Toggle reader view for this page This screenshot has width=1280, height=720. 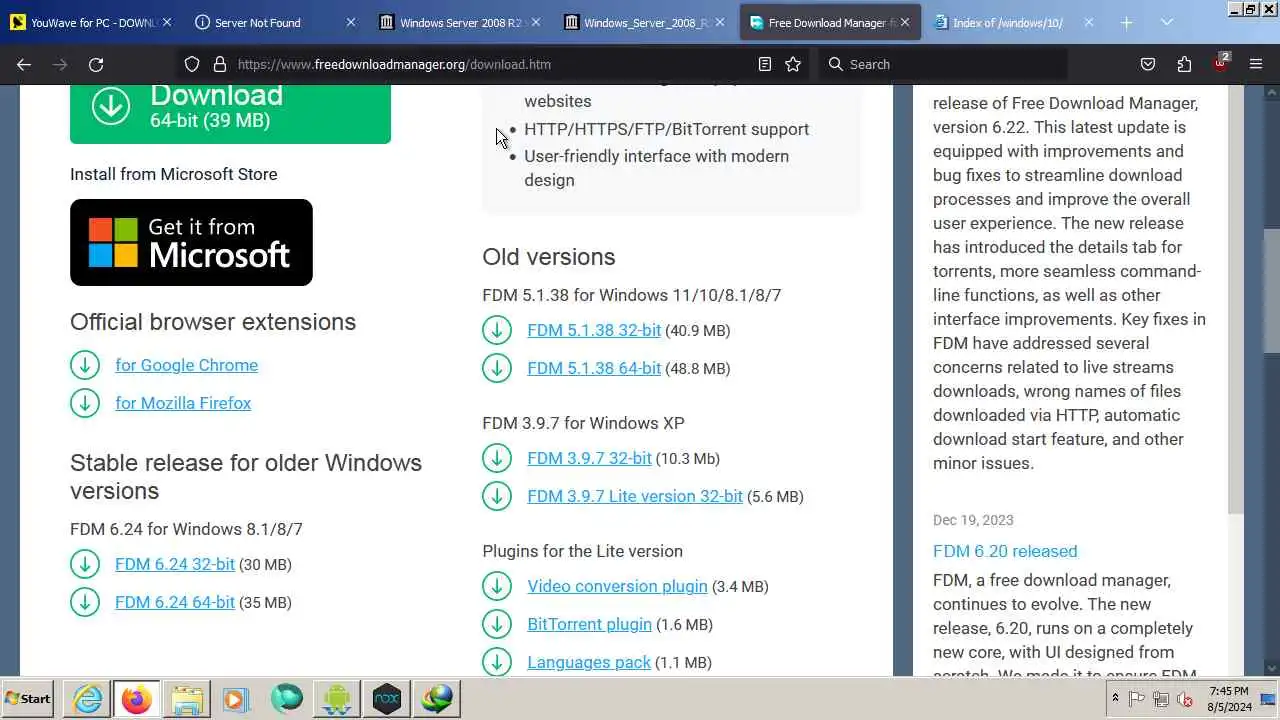pyautogui.click(x=765, y=64)
